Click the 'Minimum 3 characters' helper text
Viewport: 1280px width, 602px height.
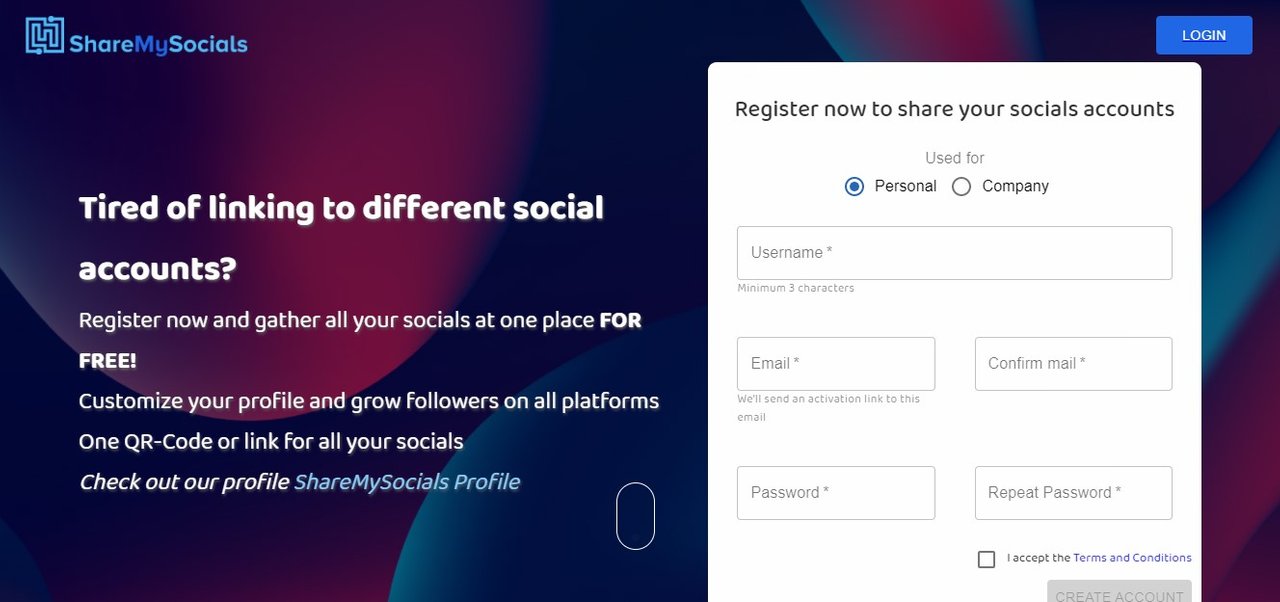coord(796,288)
